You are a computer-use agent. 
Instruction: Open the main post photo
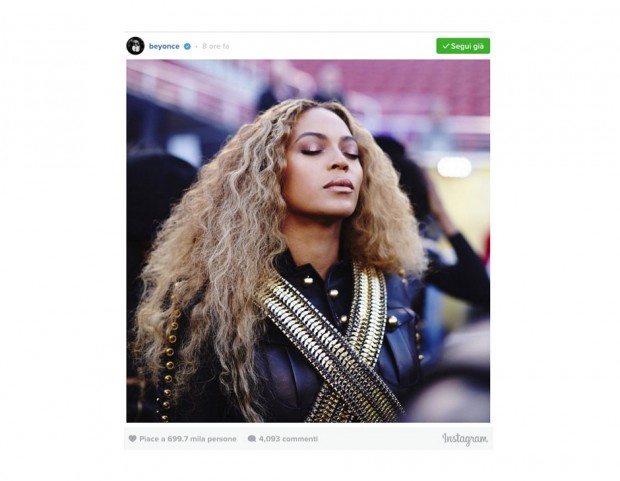pyautogui.click(x=308, y=241)
